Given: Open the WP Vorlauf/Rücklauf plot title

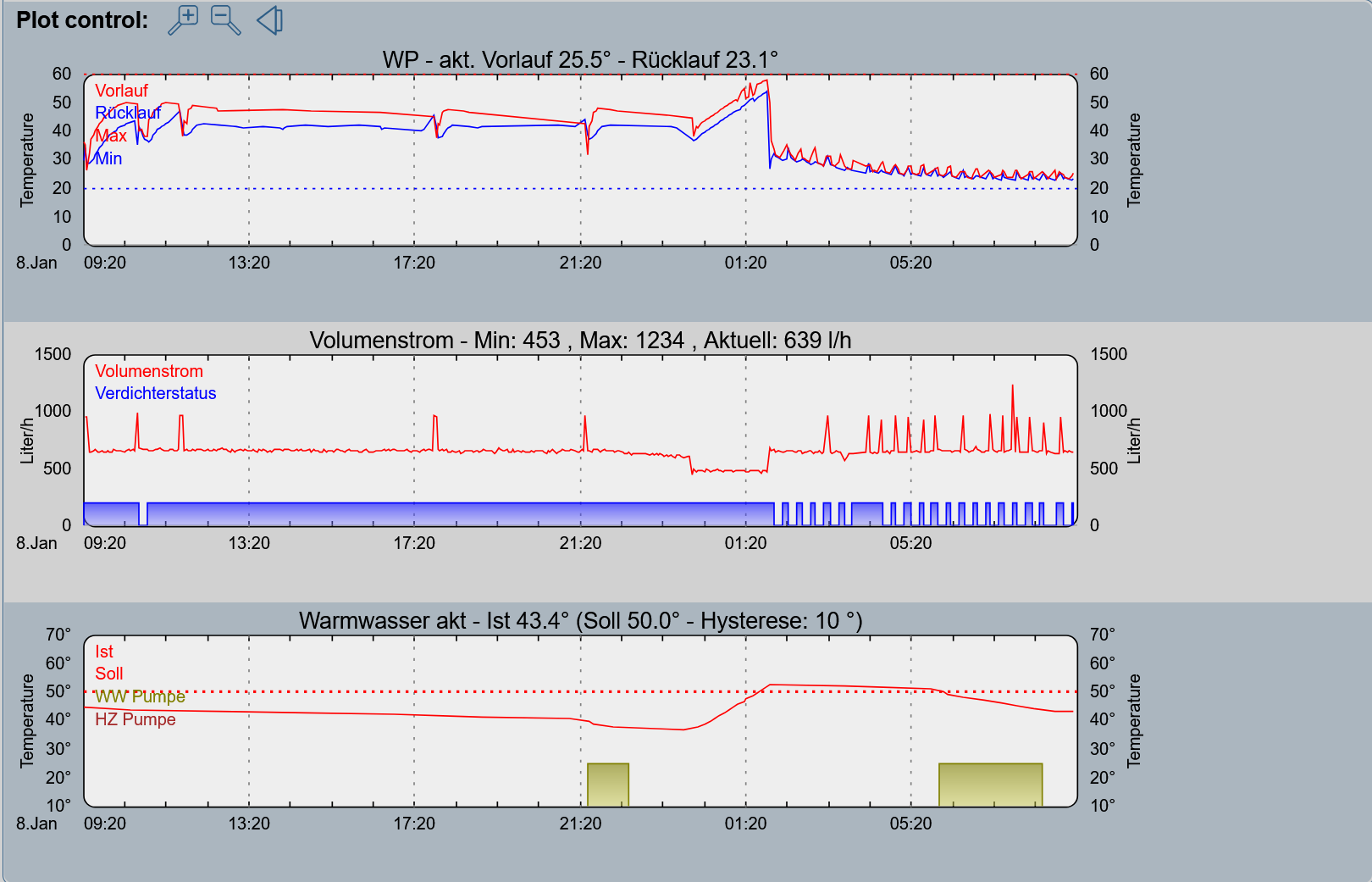Looking at the screenshot, I should pyautogui.click(x=580, y=60).
